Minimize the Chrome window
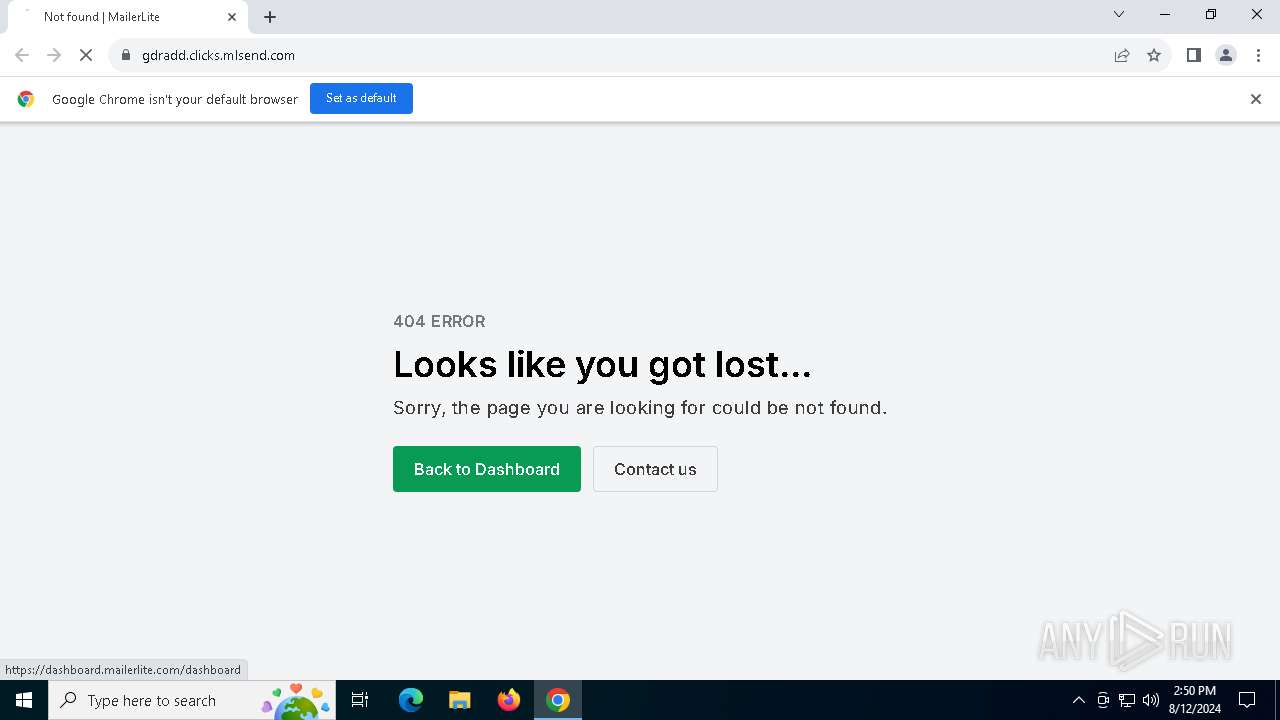 (1165, 14)
